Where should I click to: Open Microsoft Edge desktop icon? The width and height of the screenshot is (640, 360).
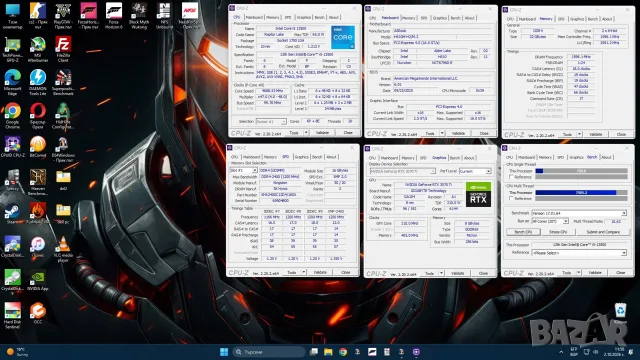point(13,83)
